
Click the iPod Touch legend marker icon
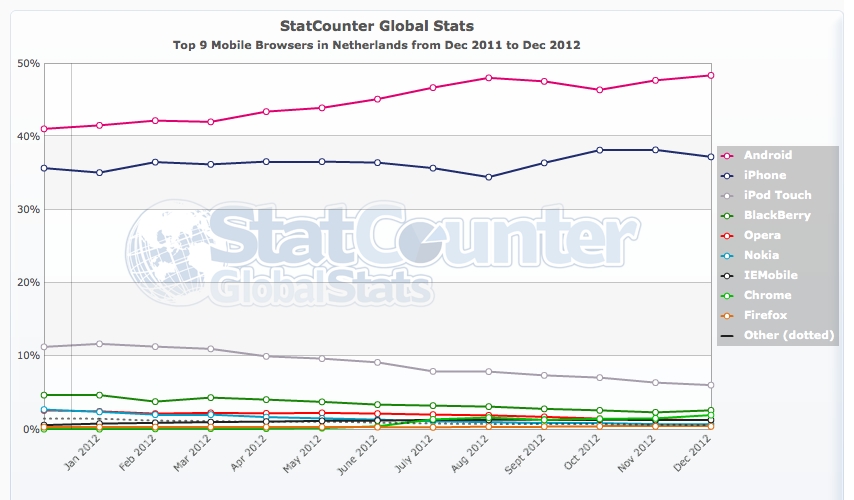coord(726,195)
